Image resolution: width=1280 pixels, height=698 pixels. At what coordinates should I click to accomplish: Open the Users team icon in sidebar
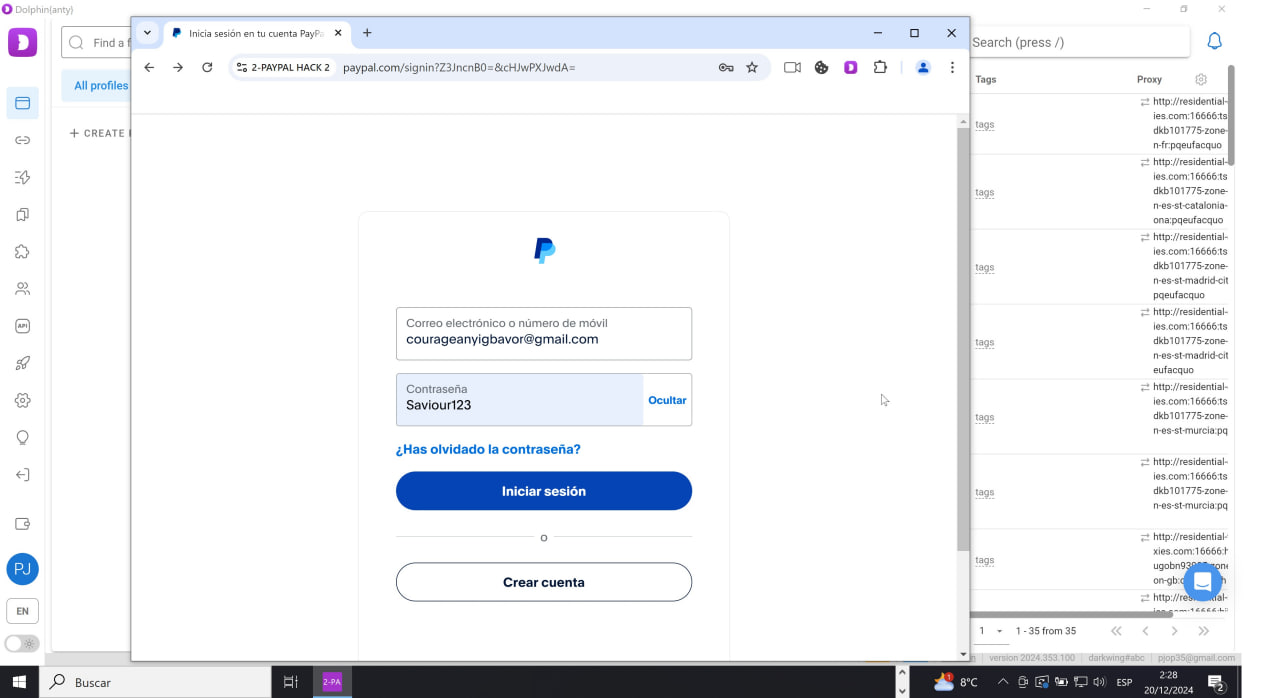(x=22, y=289)
